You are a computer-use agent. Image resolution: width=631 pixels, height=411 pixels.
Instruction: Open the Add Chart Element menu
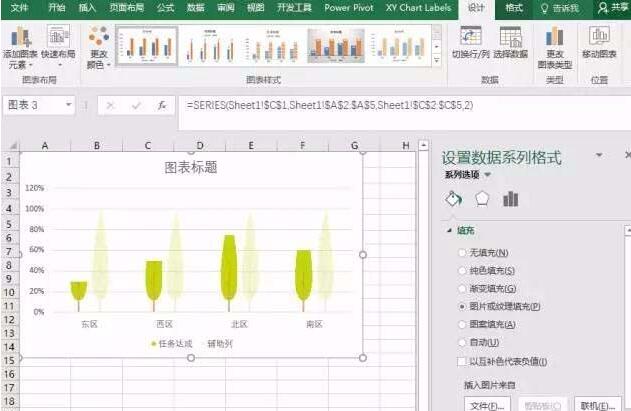pyautogui.click(x=20, y=48)
